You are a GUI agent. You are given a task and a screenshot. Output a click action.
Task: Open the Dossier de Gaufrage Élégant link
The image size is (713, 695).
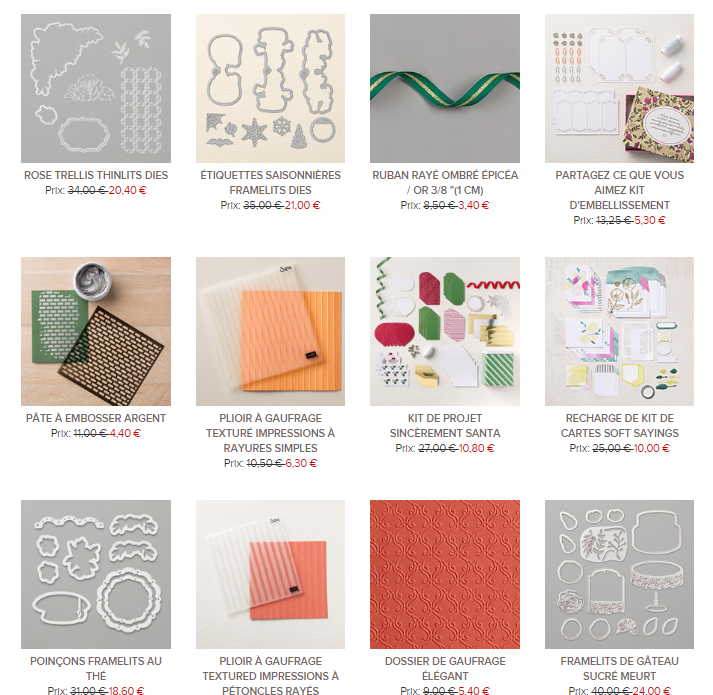(445, 668)
